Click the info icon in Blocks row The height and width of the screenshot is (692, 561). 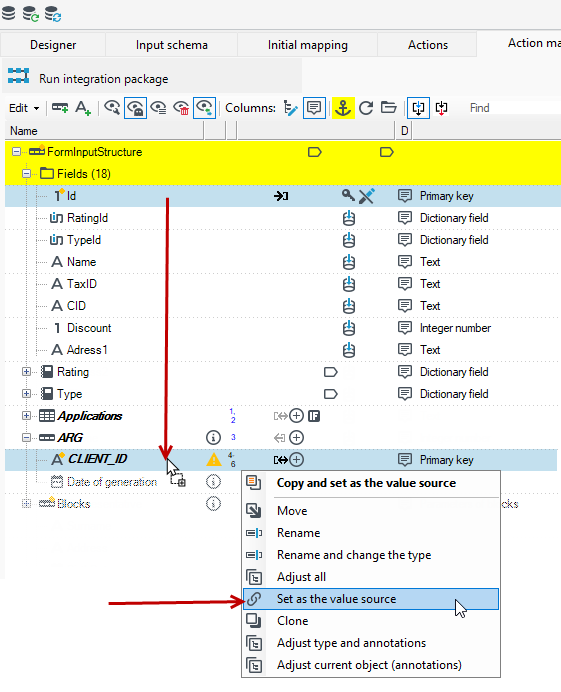[213, 504]
